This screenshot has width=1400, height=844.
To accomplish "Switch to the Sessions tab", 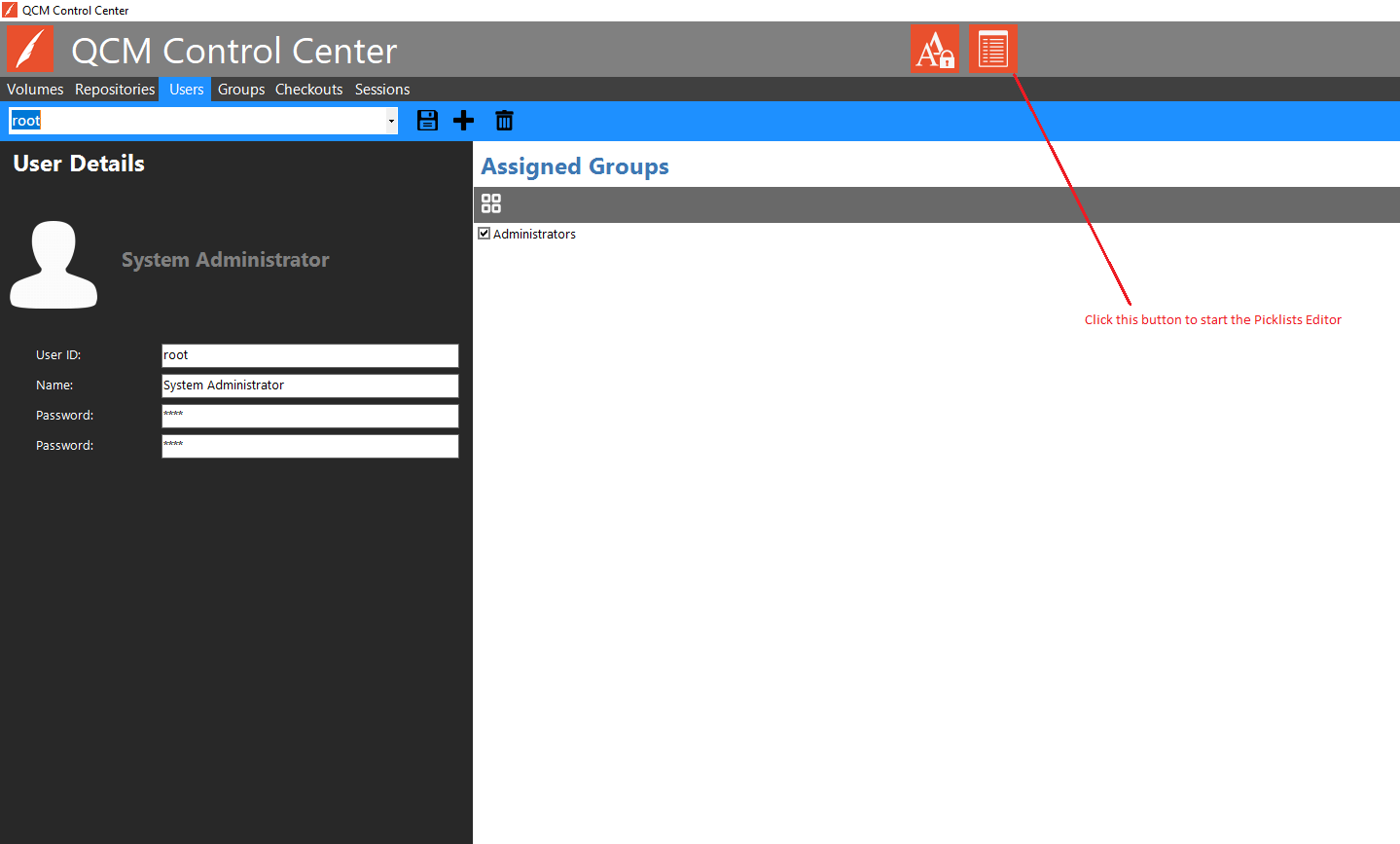I will [x=382, y=90].
